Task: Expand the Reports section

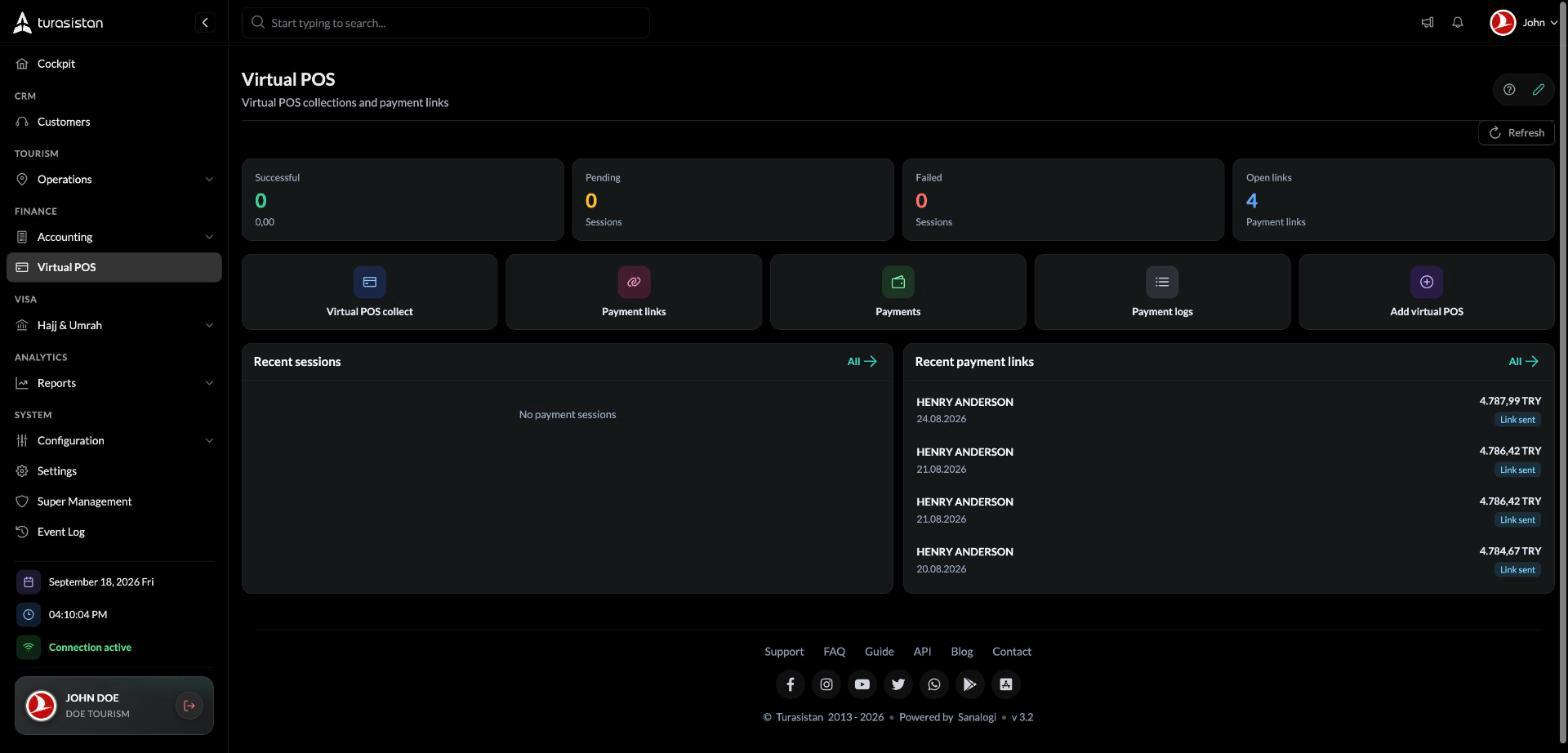Action: pos(114,383)
